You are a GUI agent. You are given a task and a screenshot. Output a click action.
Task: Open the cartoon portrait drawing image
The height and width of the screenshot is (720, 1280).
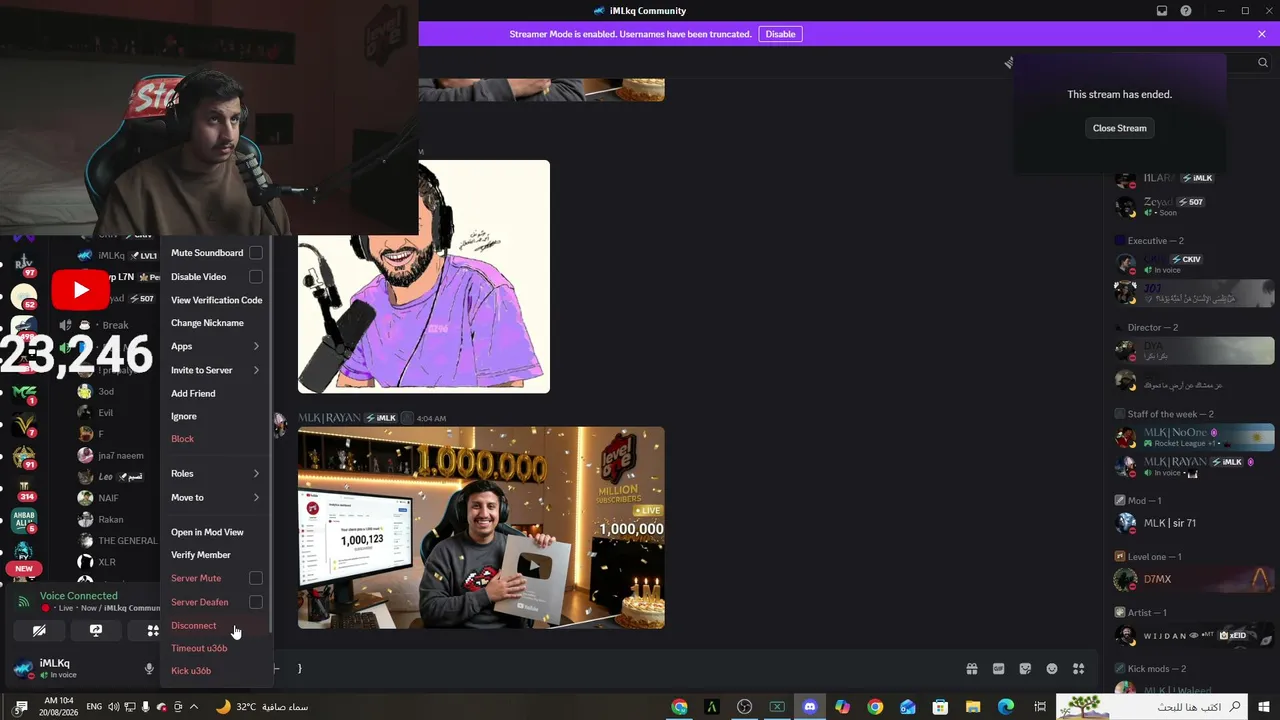[424, 276]
